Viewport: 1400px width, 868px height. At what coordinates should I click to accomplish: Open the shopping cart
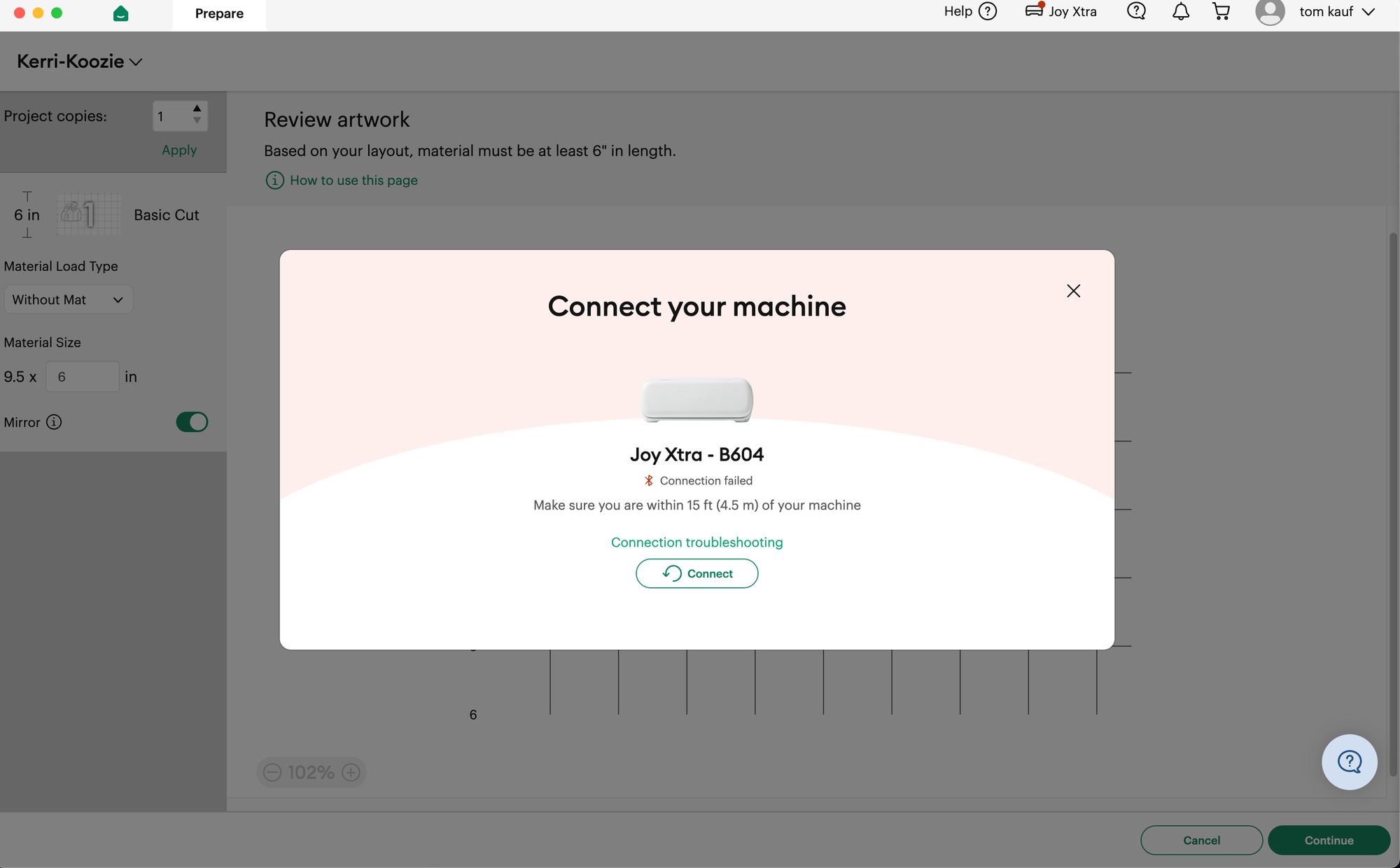pos(1221,11)
